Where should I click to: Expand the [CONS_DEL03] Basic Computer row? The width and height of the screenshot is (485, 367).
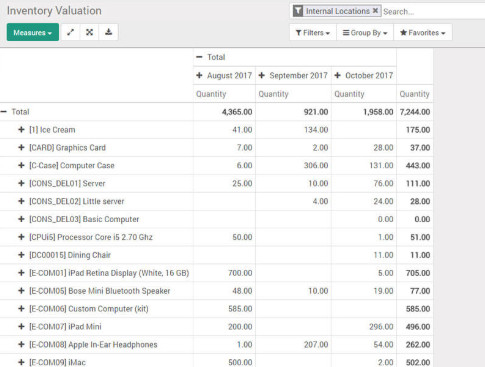click(21, 219)
